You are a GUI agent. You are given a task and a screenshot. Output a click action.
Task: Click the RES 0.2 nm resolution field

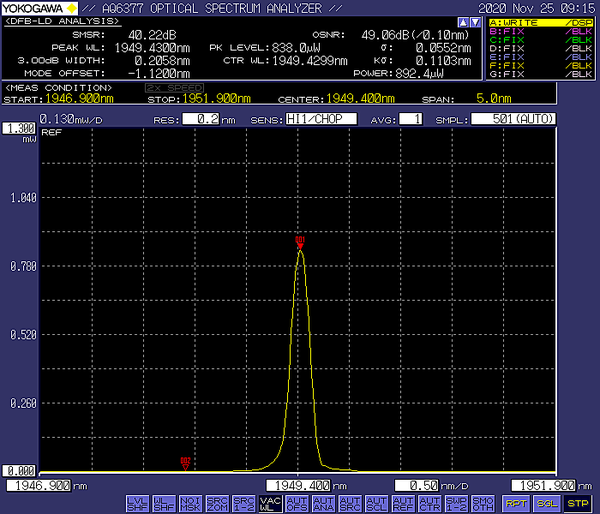coord(203,119)
